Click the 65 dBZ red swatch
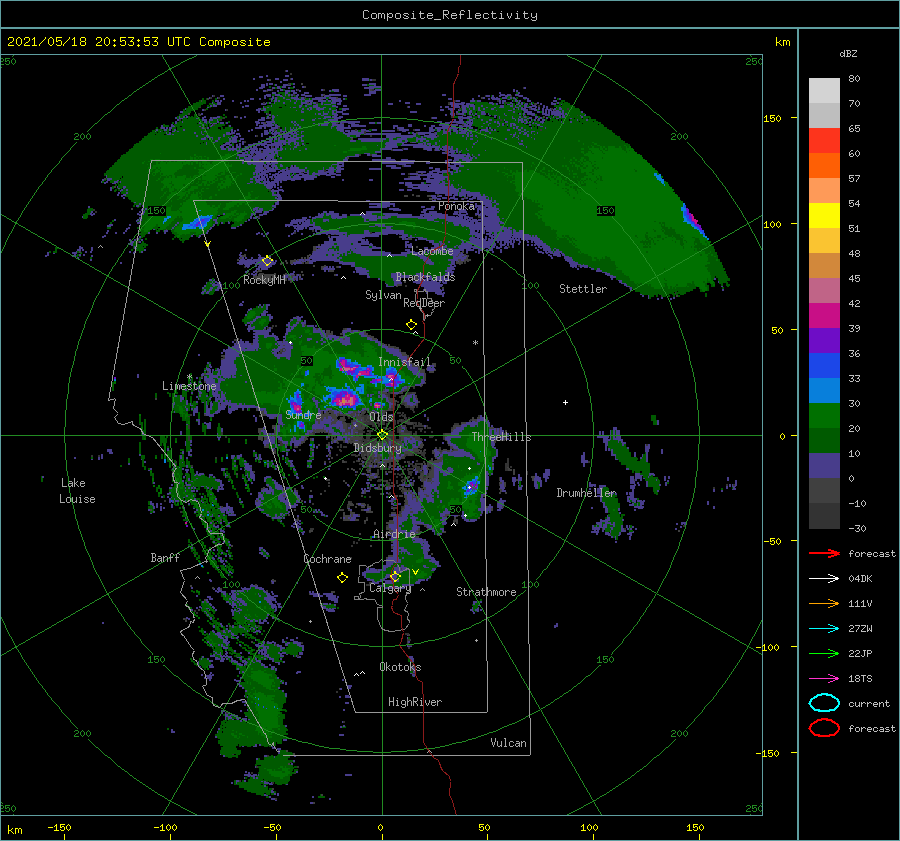The image size is (900, 841). pos(824,140)
